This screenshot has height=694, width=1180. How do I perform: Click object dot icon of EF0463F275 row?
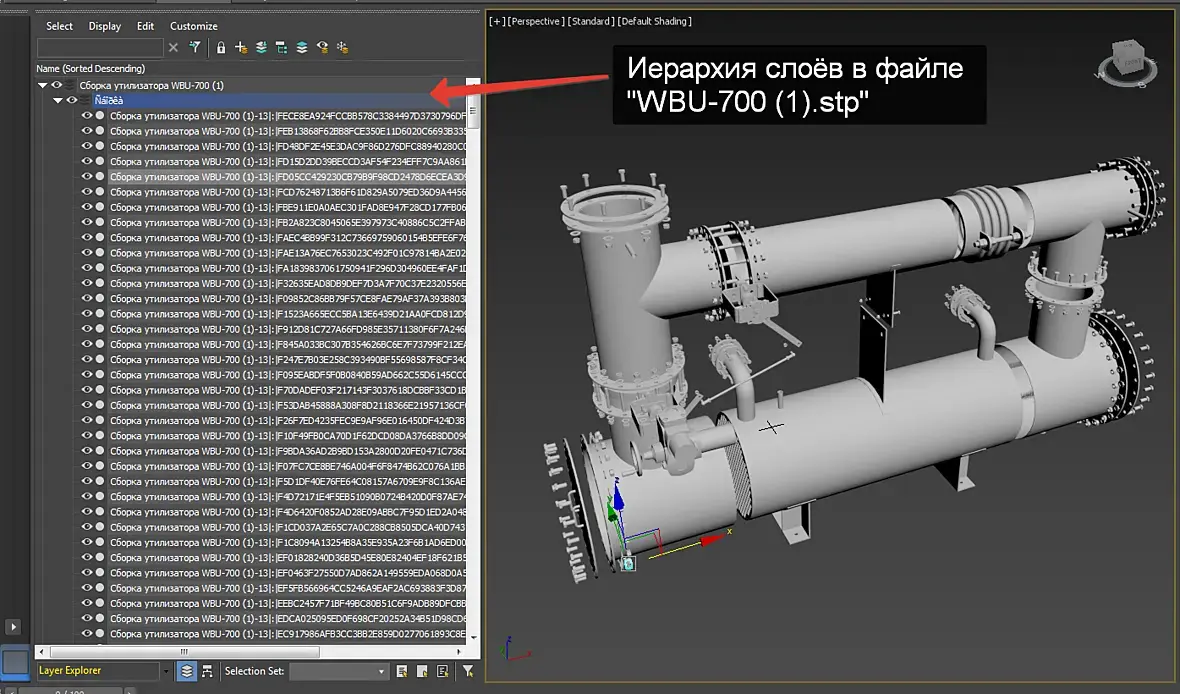point(100,573)
